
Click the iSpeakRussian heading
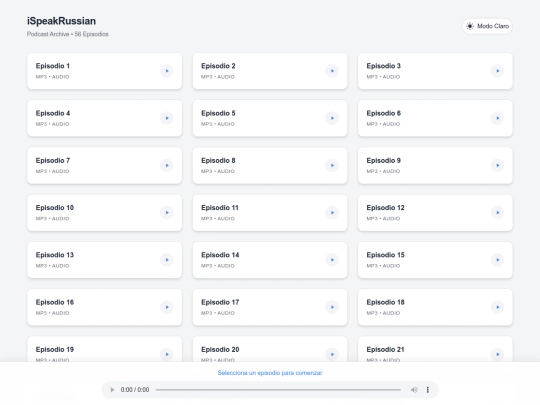[x=61, y=21]
